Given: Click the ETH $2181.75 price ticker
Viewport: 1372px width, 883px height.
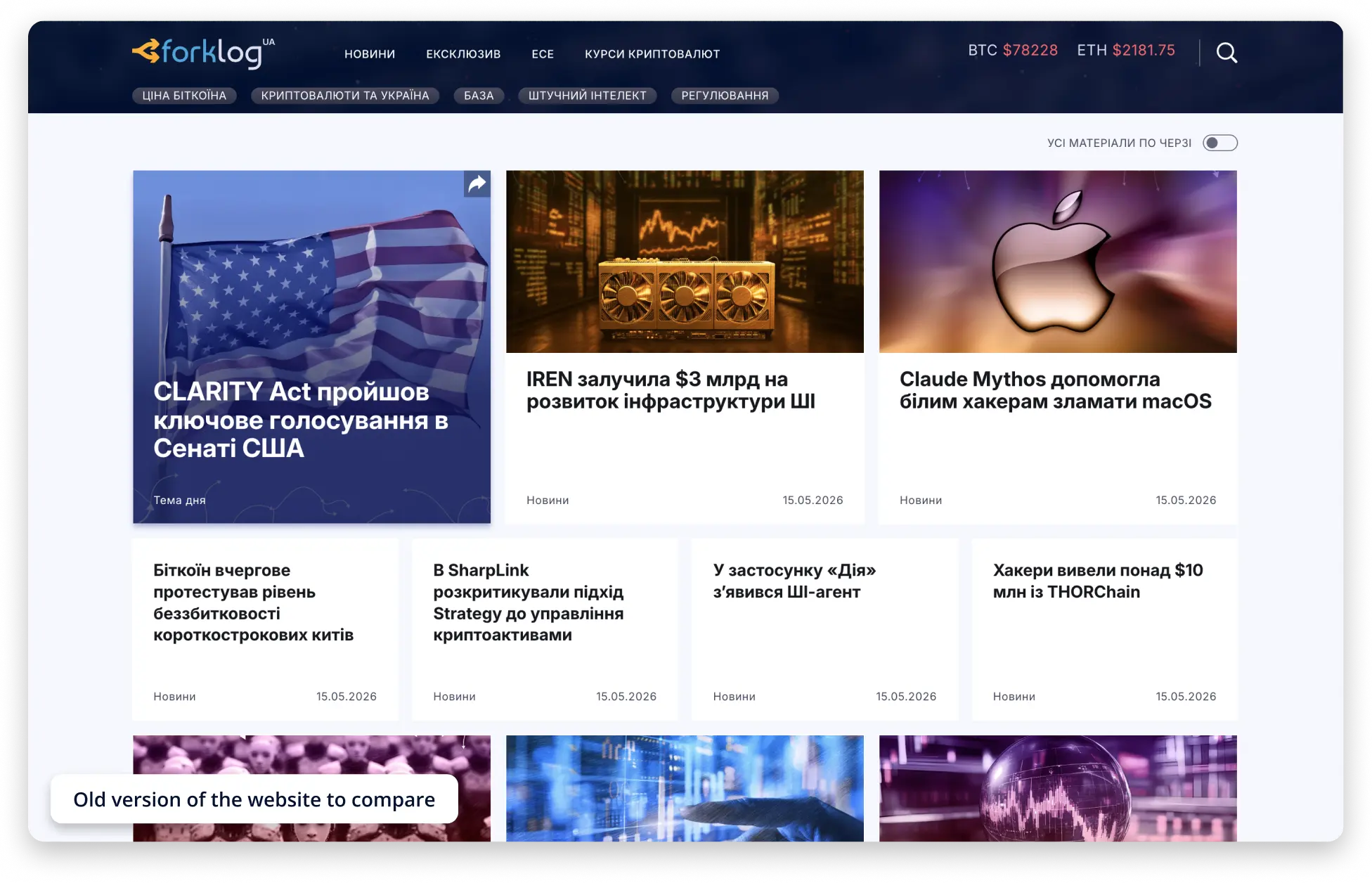Looking at the screenshot, I should click(1126, 50).
